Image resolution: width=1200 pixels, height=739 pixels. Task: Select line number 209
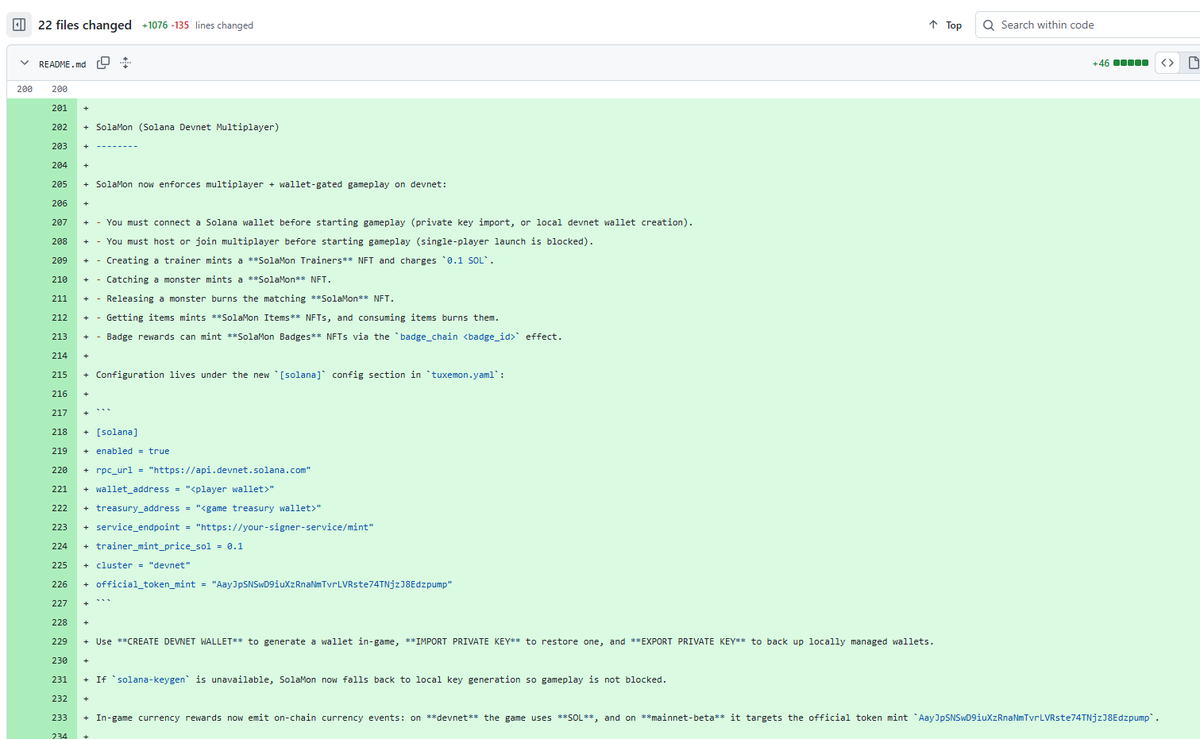pyautogui.click(x=59, y=260)
